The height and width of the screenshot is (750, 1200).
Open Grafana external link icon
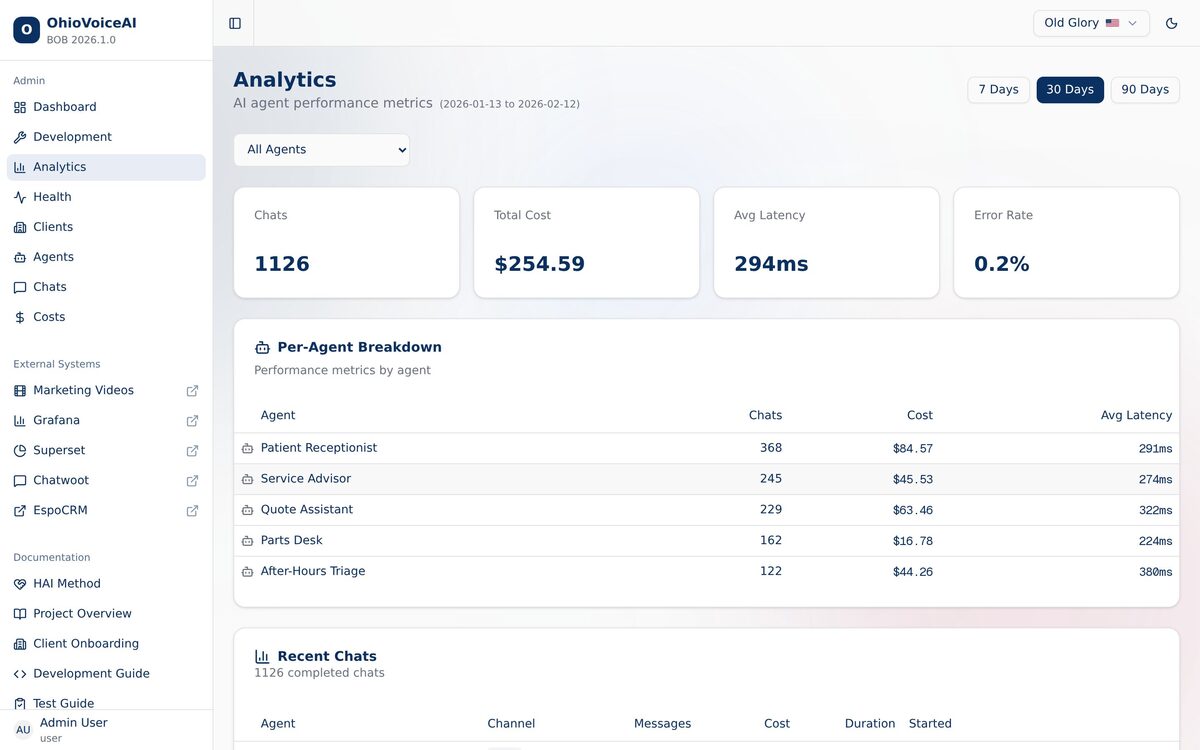[192, 421]
